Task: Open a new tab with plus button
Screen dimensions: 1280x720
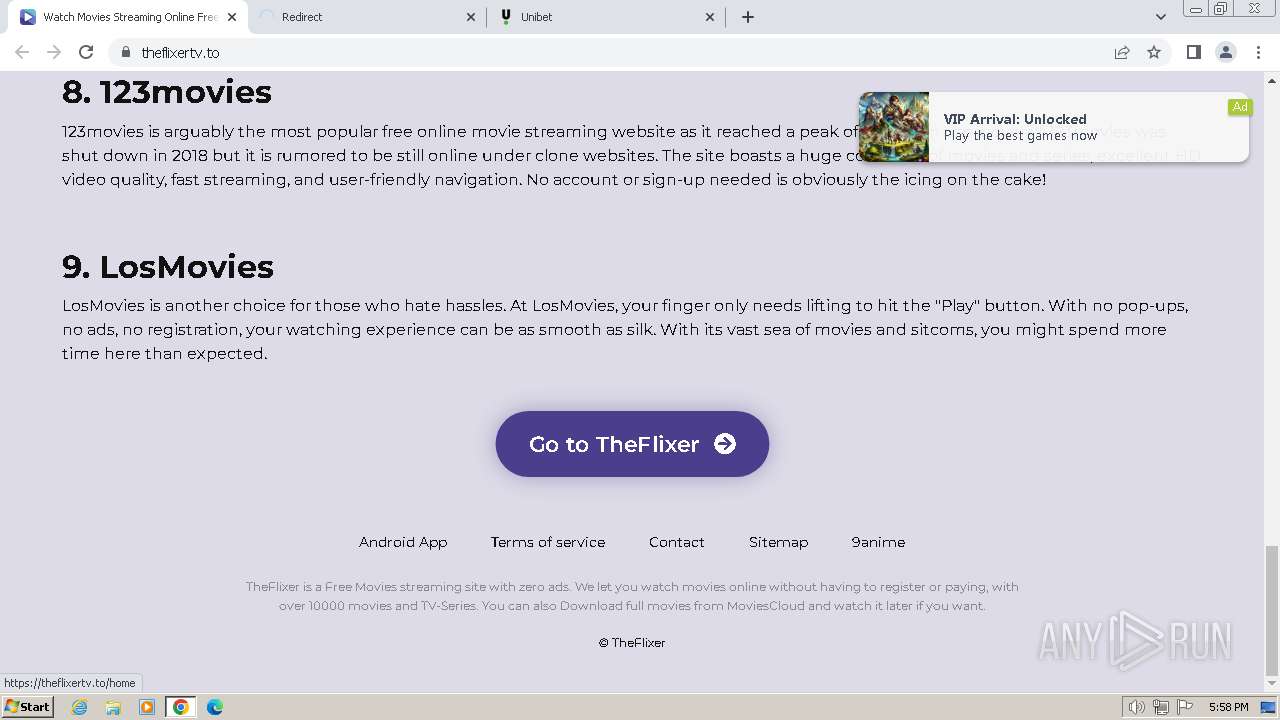Action: (748, 17)
